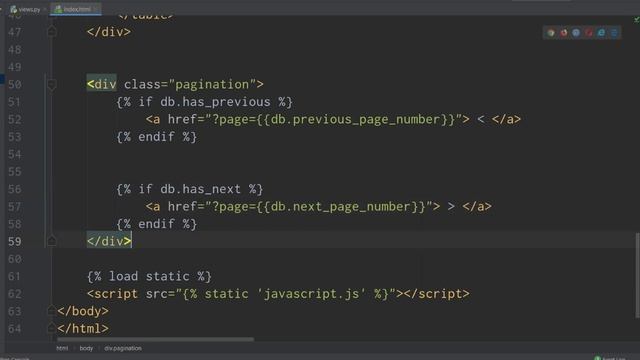Click the closing </a> tag on line 52
This screenshot has height=360, width=640.
pyautogui.click(x=506, y=119)
